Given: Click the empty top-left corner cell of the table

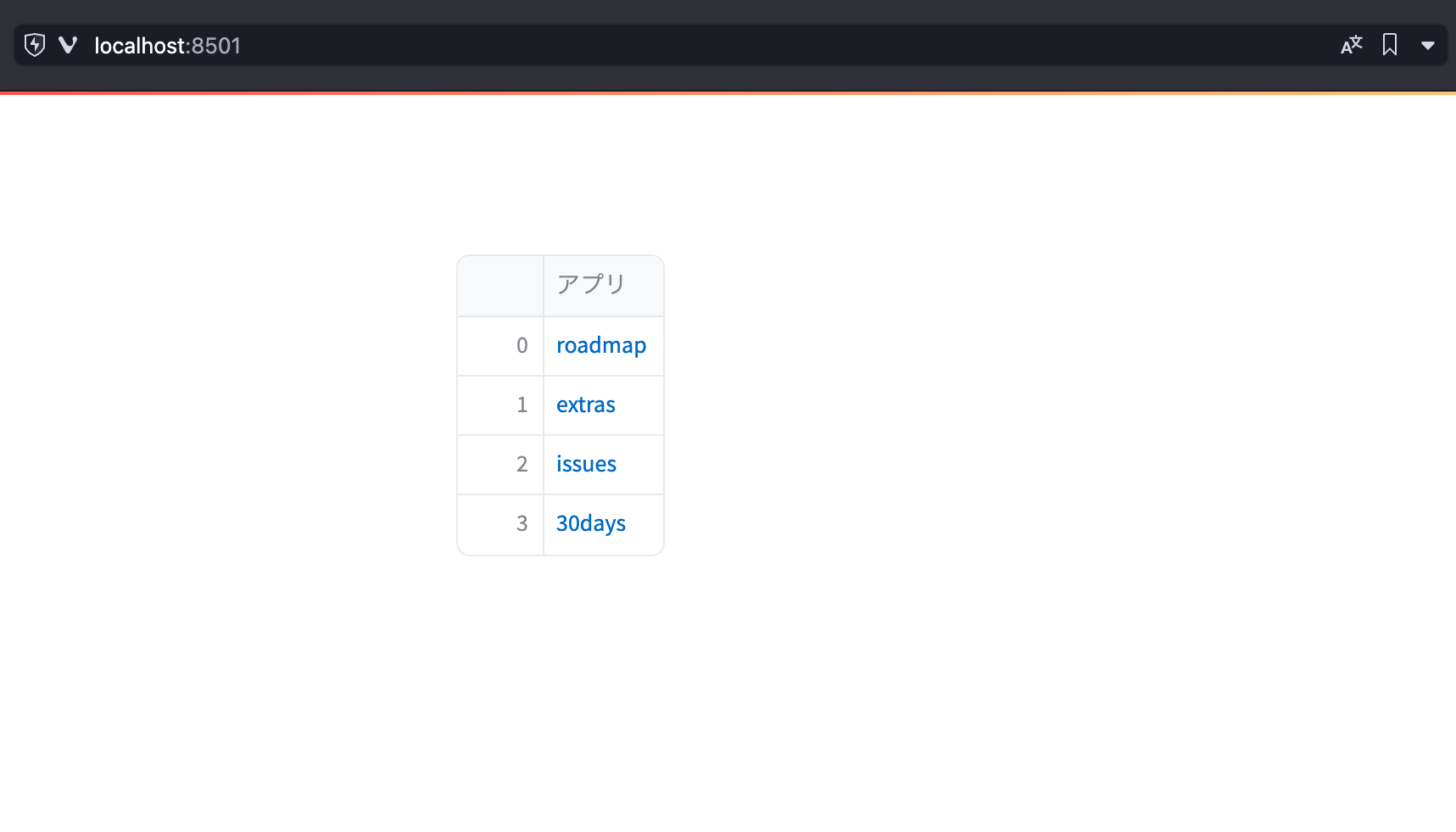Looking at the screenshot, I should (x=500, y=285).
